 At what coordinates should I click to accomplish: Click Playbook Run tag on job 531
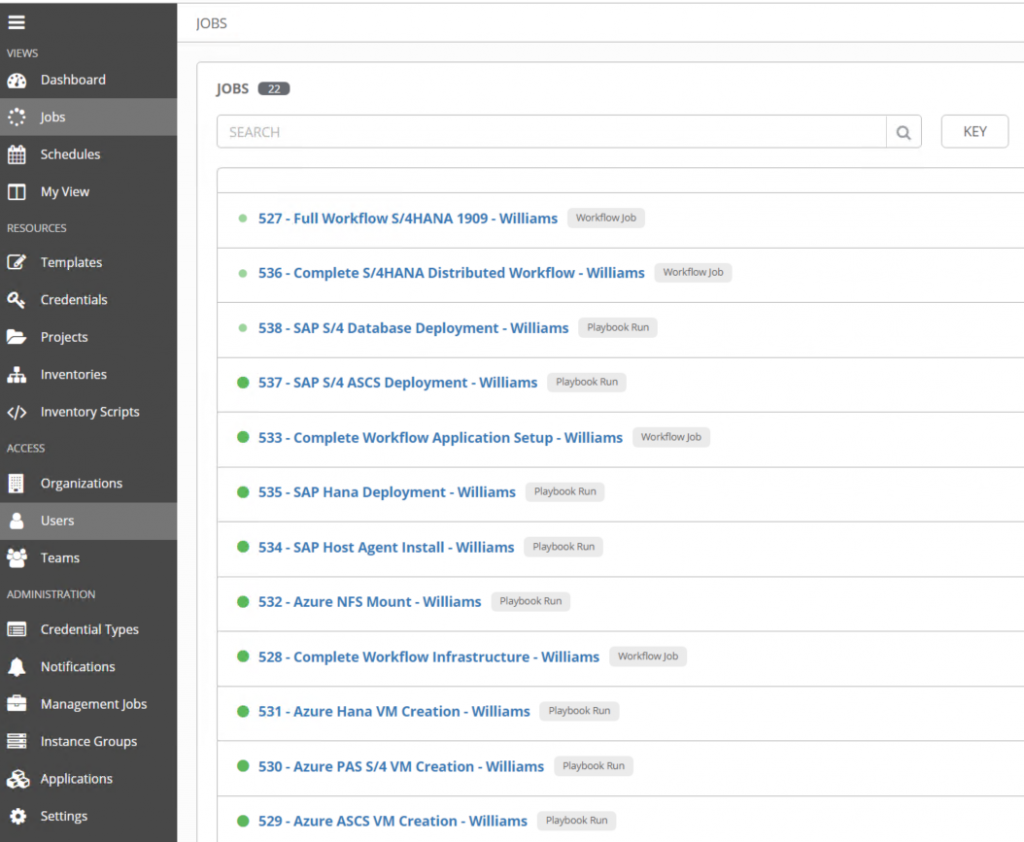[579, 711]
